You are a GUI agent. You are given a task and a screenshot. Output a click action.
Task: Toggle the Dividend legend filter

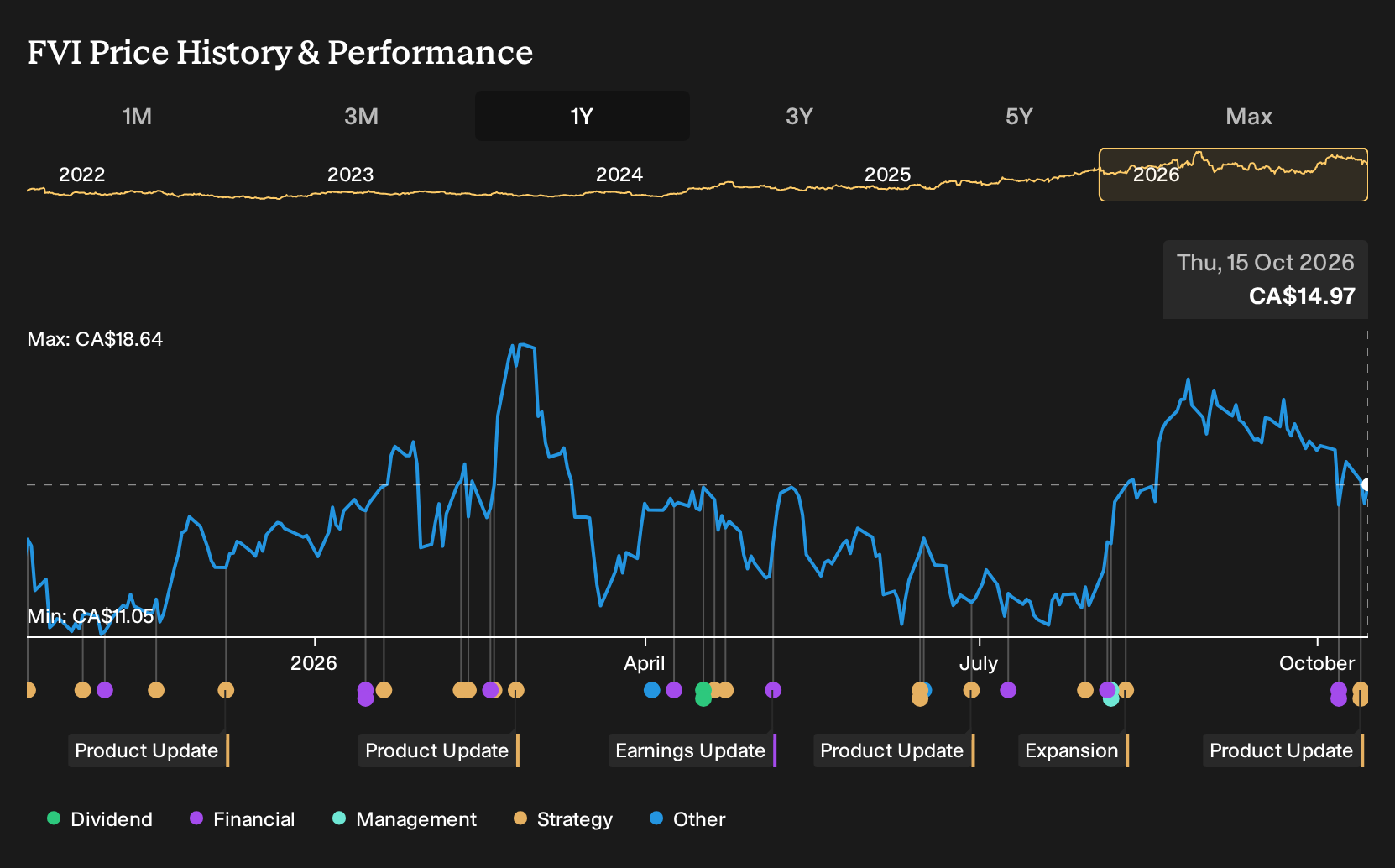pyautogui.click(x=100, y=819)
